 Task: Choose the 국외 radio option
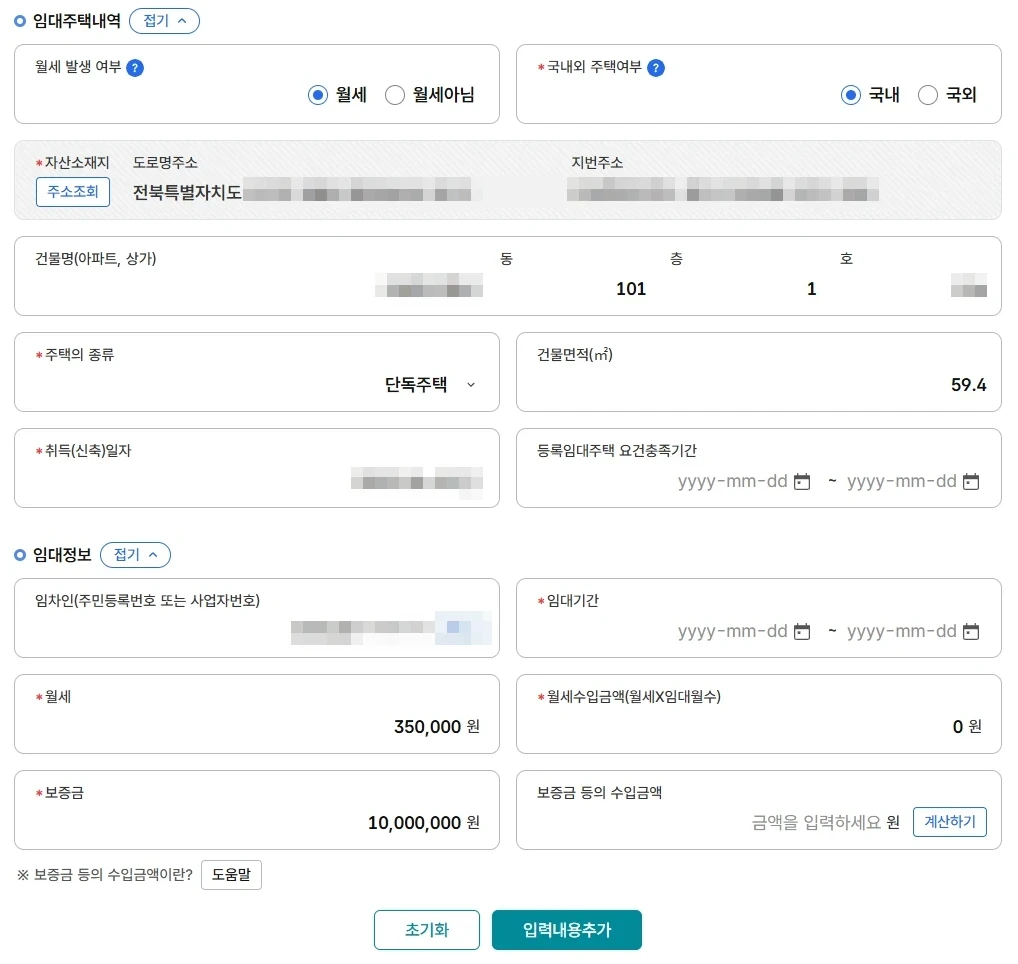tap(928, 95)
